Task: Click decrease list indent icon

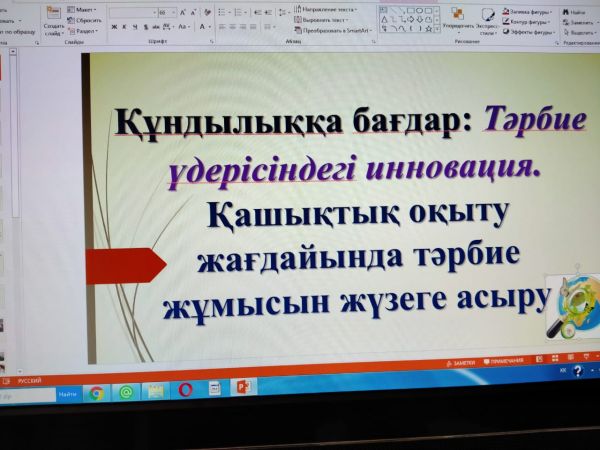Action: [258, 13]
